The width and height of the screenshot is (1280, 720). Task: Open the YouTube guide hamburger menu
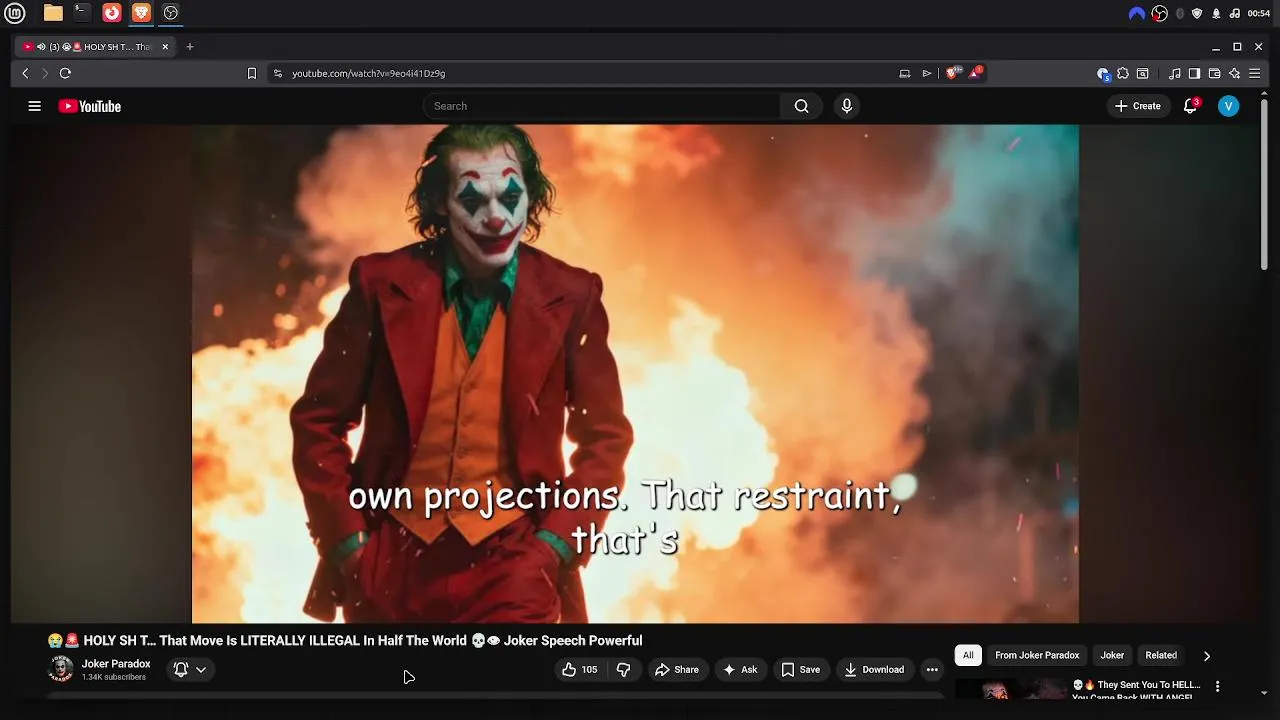(35, 106)
